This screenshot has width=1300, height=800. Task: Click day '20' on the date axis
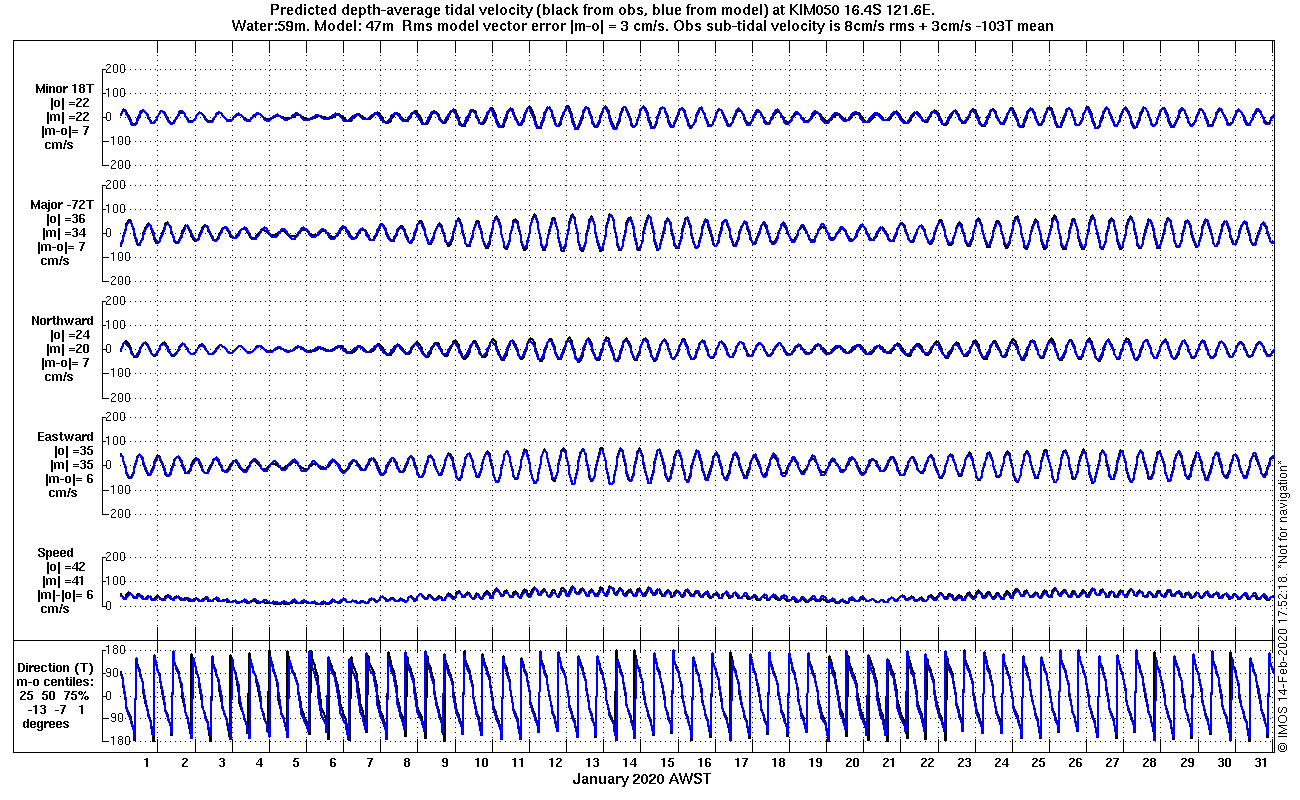(x=852, y=763)
